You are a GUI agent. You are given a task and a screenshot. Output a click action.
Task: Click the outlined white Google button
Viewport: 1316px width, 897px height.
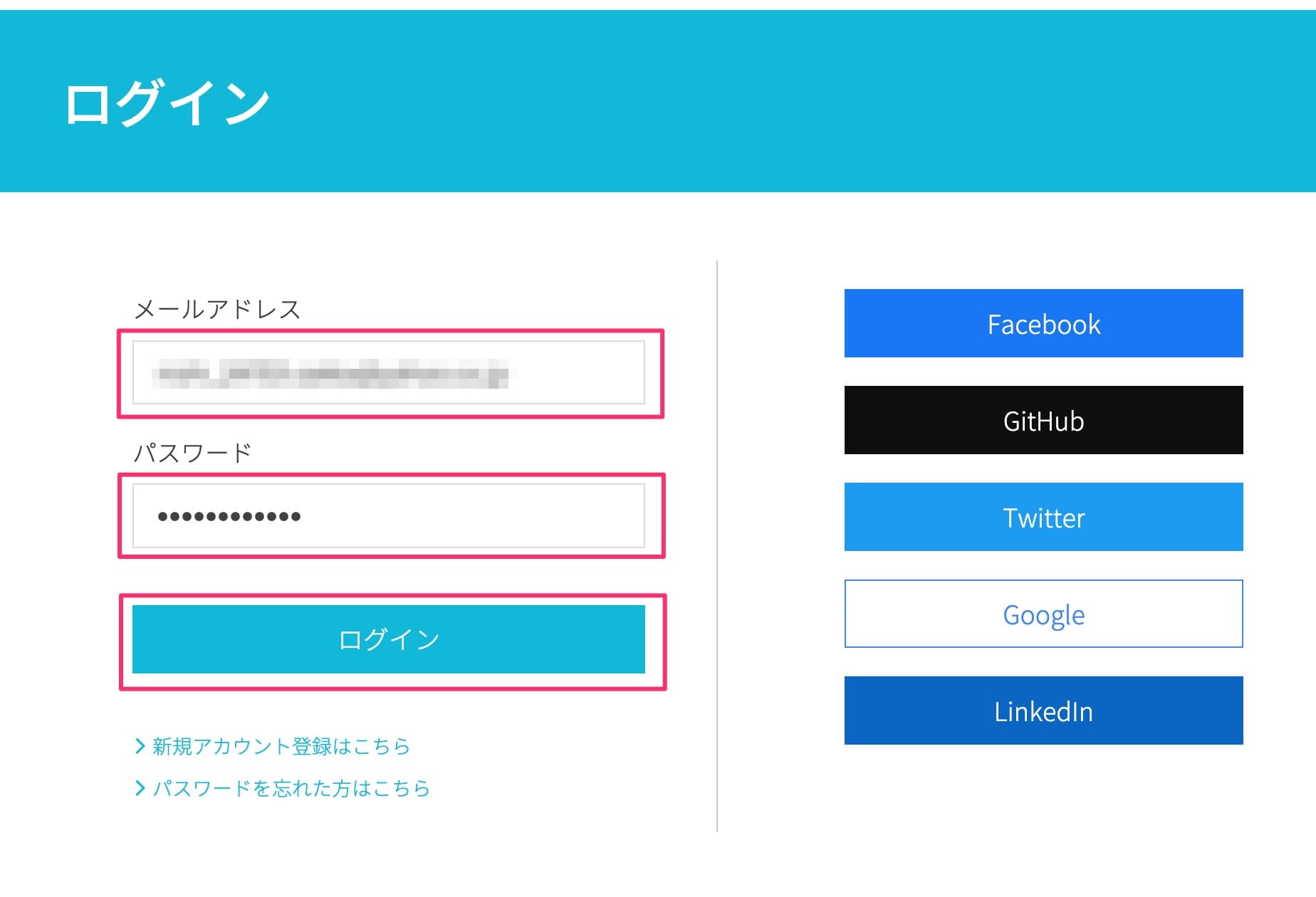[x=1043, y=614]
